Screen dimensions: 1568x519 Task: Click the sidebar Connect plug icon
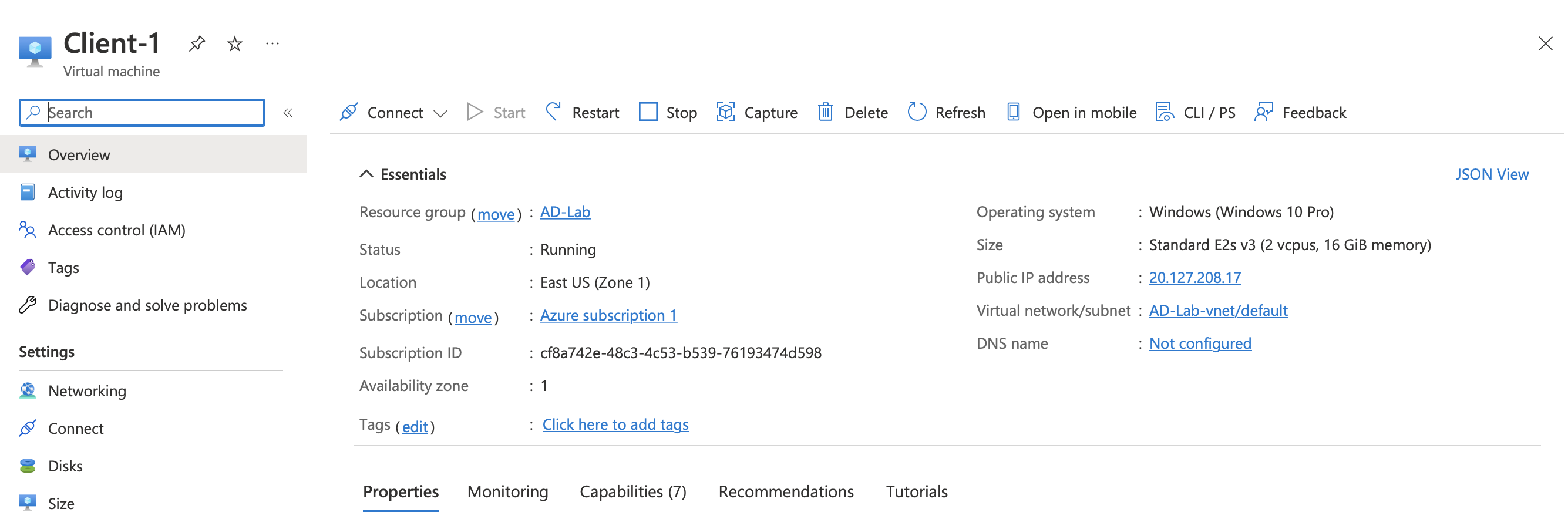coord(28,429)
